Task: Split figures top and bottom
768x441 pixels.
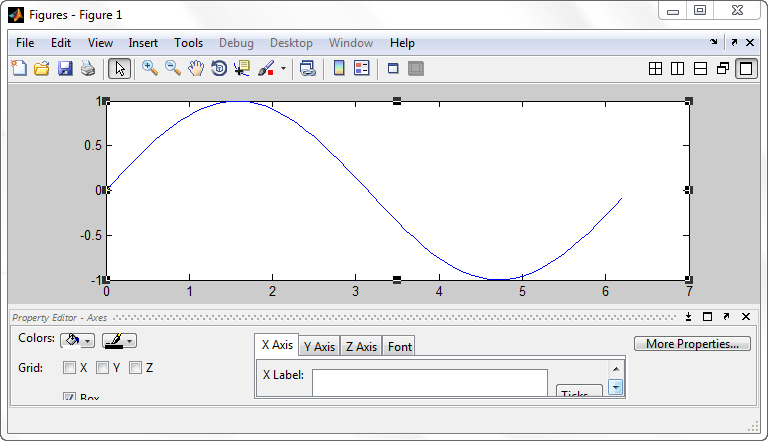Action: (700, 69)
